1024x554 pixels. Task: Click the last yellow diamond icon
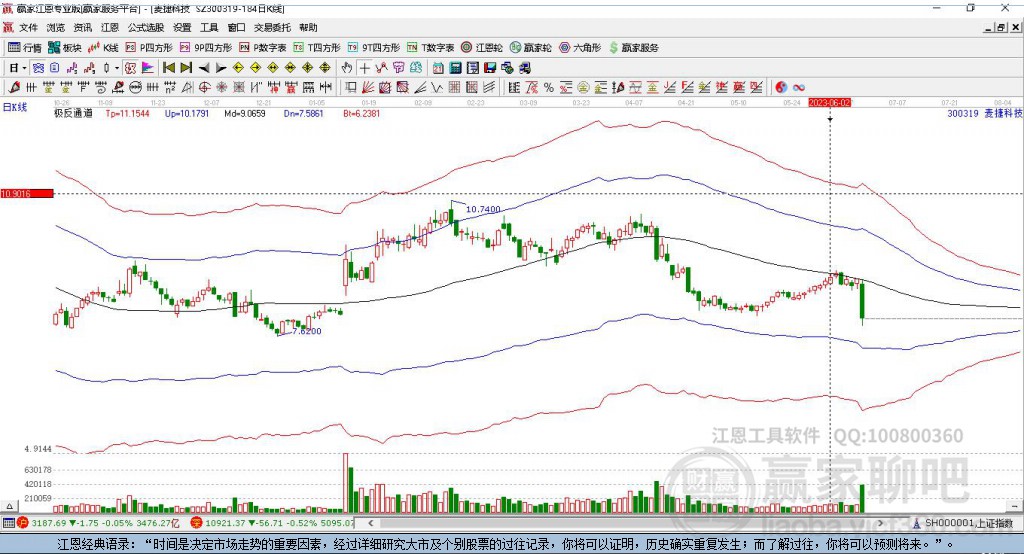click(x=325, y=68)
